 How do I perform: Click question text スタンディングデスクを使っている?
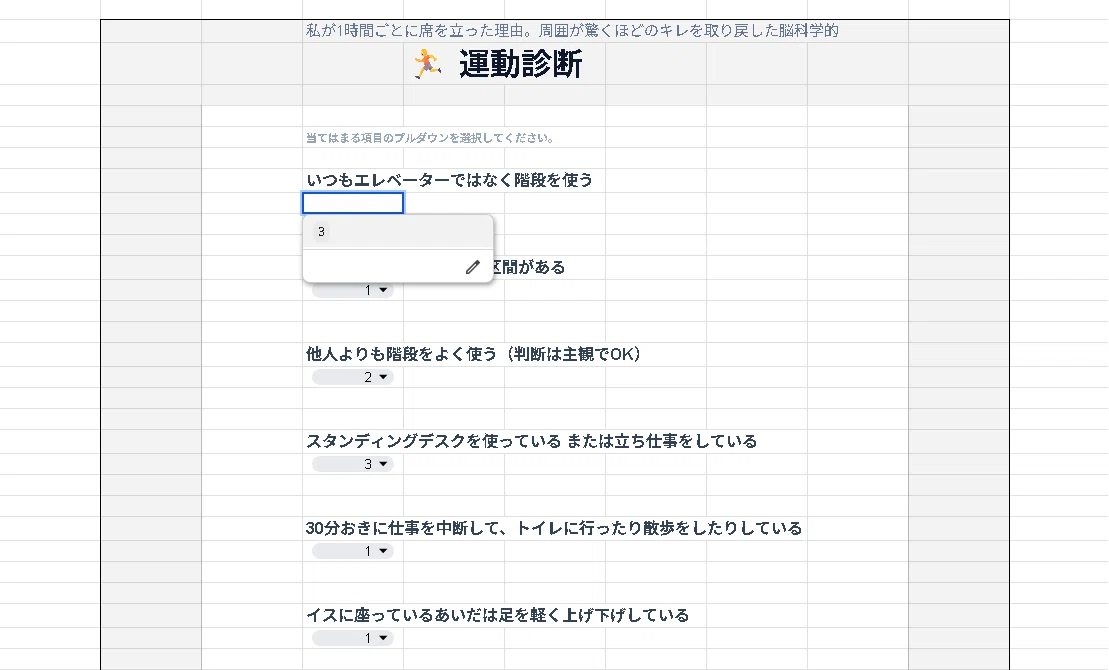pos(434,441)
